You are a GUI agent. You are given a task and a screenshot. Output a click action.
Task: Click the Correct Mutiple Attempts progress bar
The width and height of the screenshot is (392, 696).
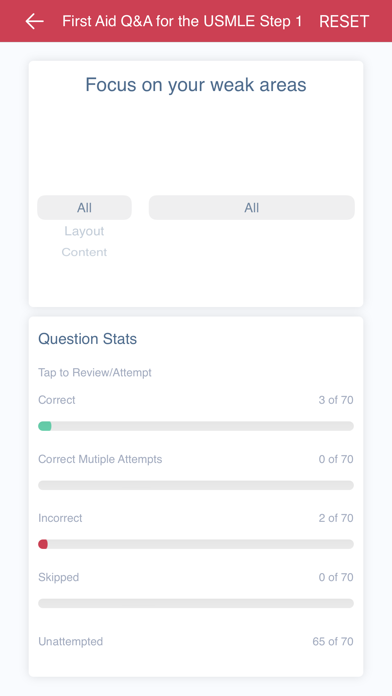[196, 485]
